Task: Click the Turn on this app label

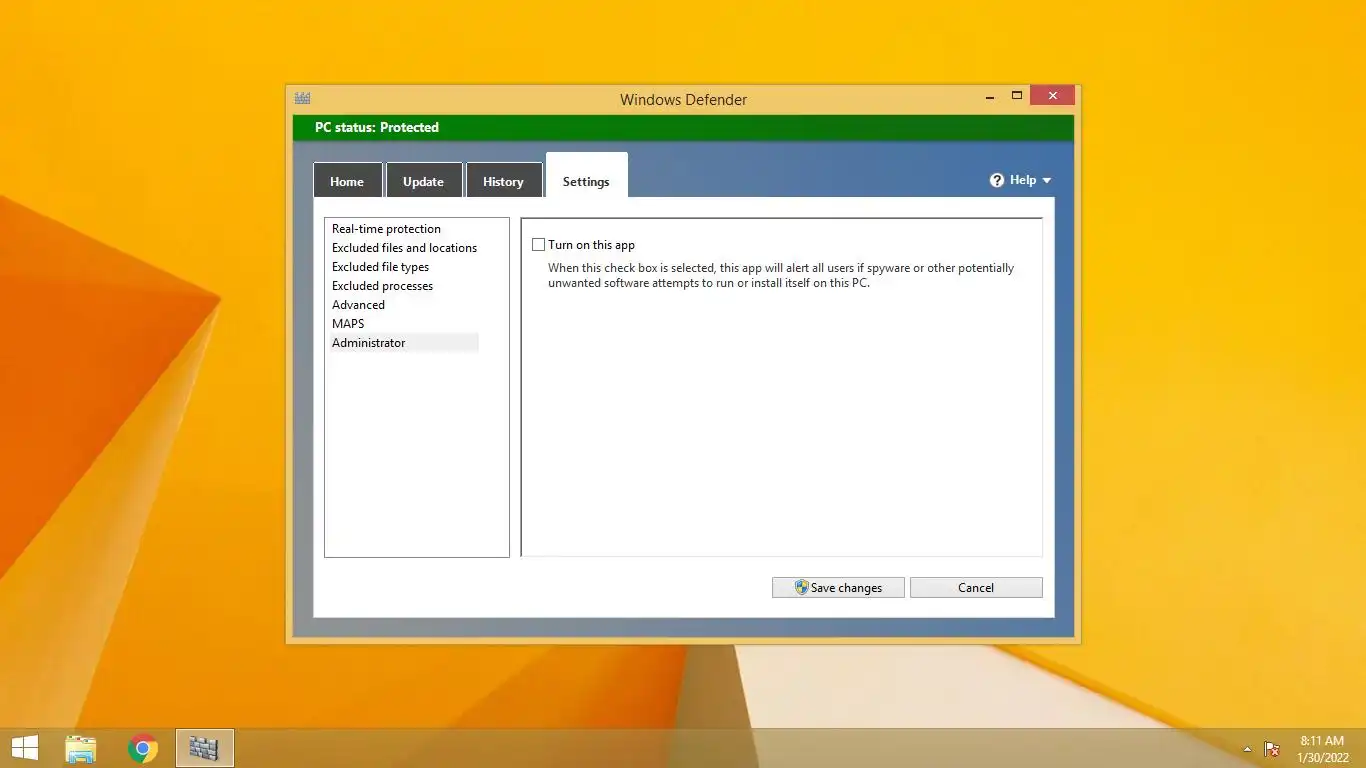Action: pos(591,245)
